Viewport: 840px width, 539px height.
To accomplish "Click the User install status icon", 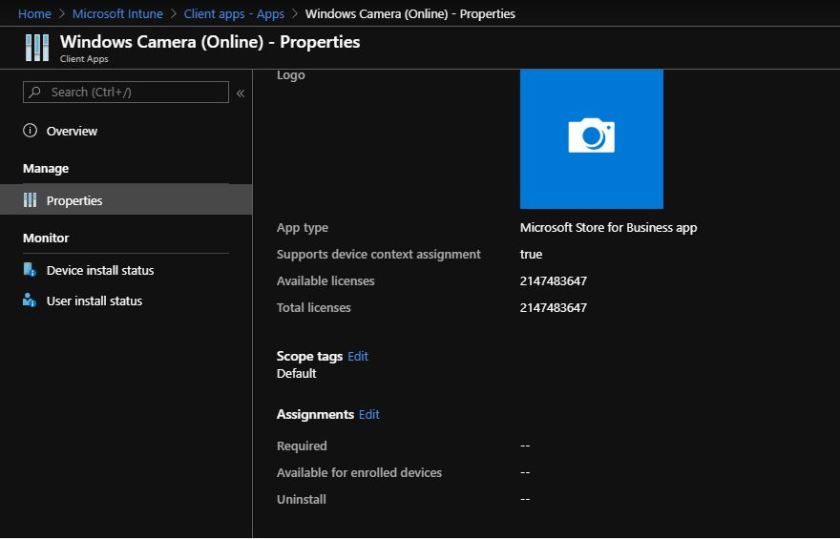I will pyautogui.click(x=30, y=301).
